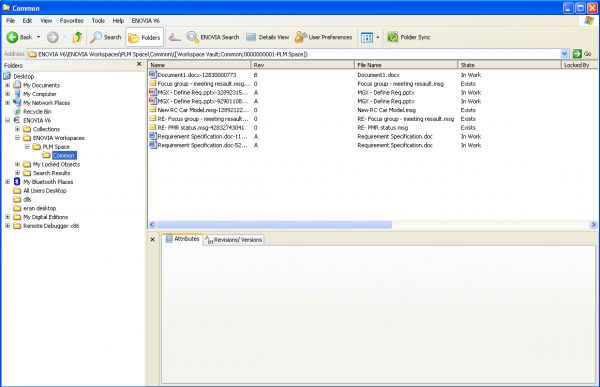Open the View menu

46,21
